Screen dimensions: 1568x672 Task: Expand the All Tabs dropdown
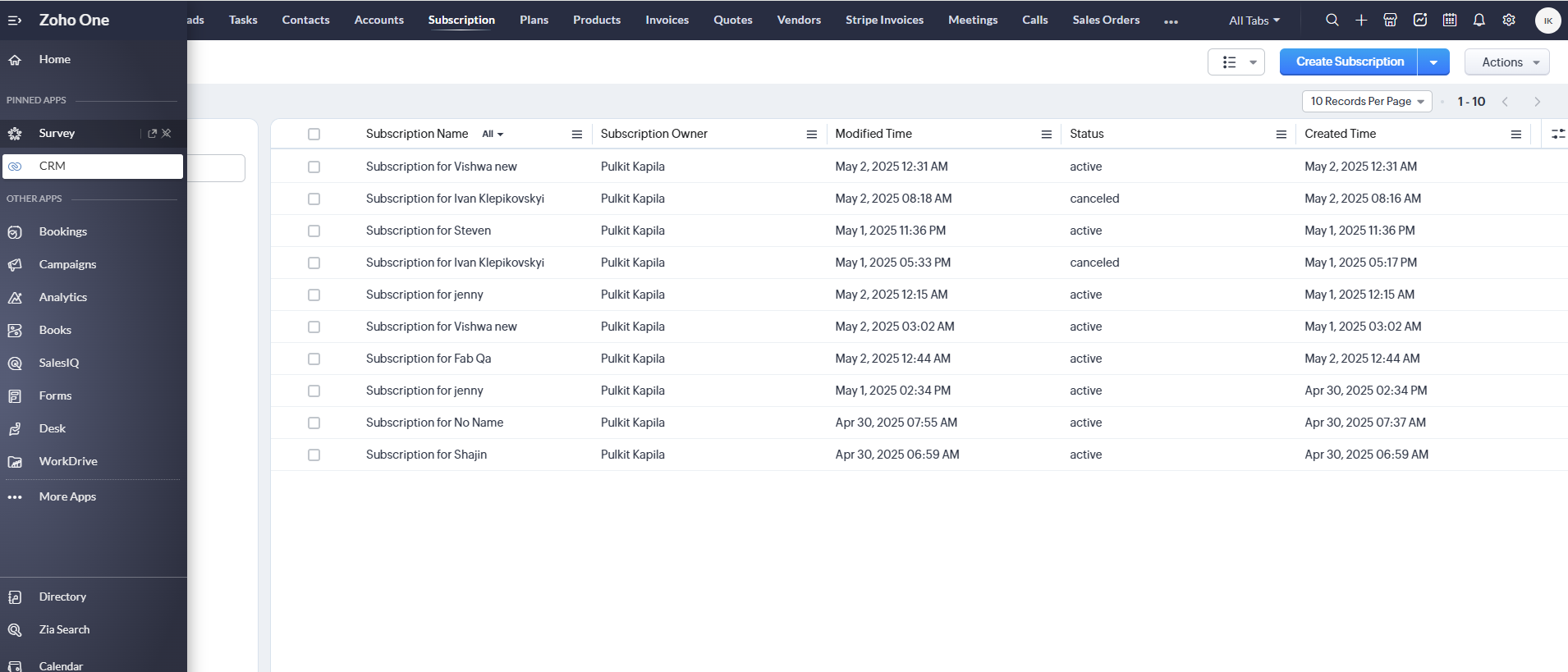(1254, 21)
